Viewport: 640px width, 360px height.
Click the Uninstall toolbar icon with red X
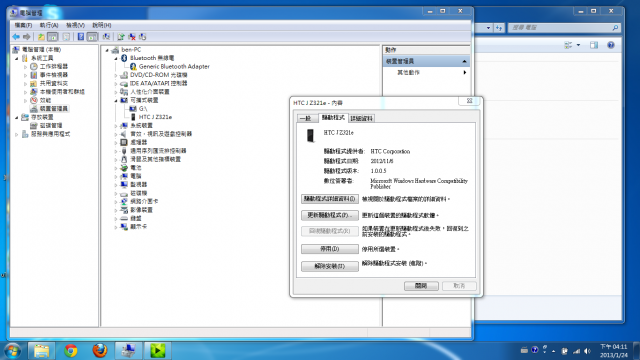132,37
